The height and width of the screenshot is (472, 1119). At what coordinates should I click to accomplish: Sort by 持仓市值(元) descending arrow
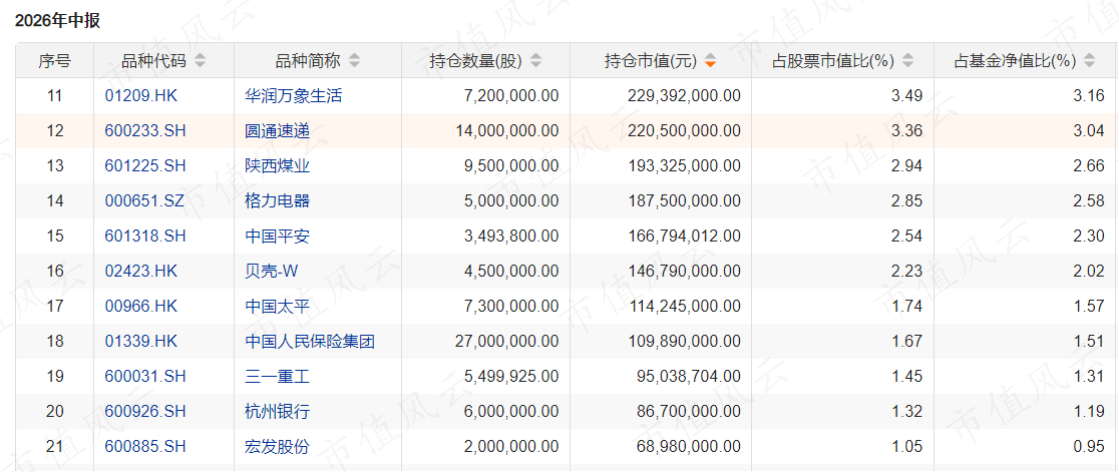click(710, 65)
